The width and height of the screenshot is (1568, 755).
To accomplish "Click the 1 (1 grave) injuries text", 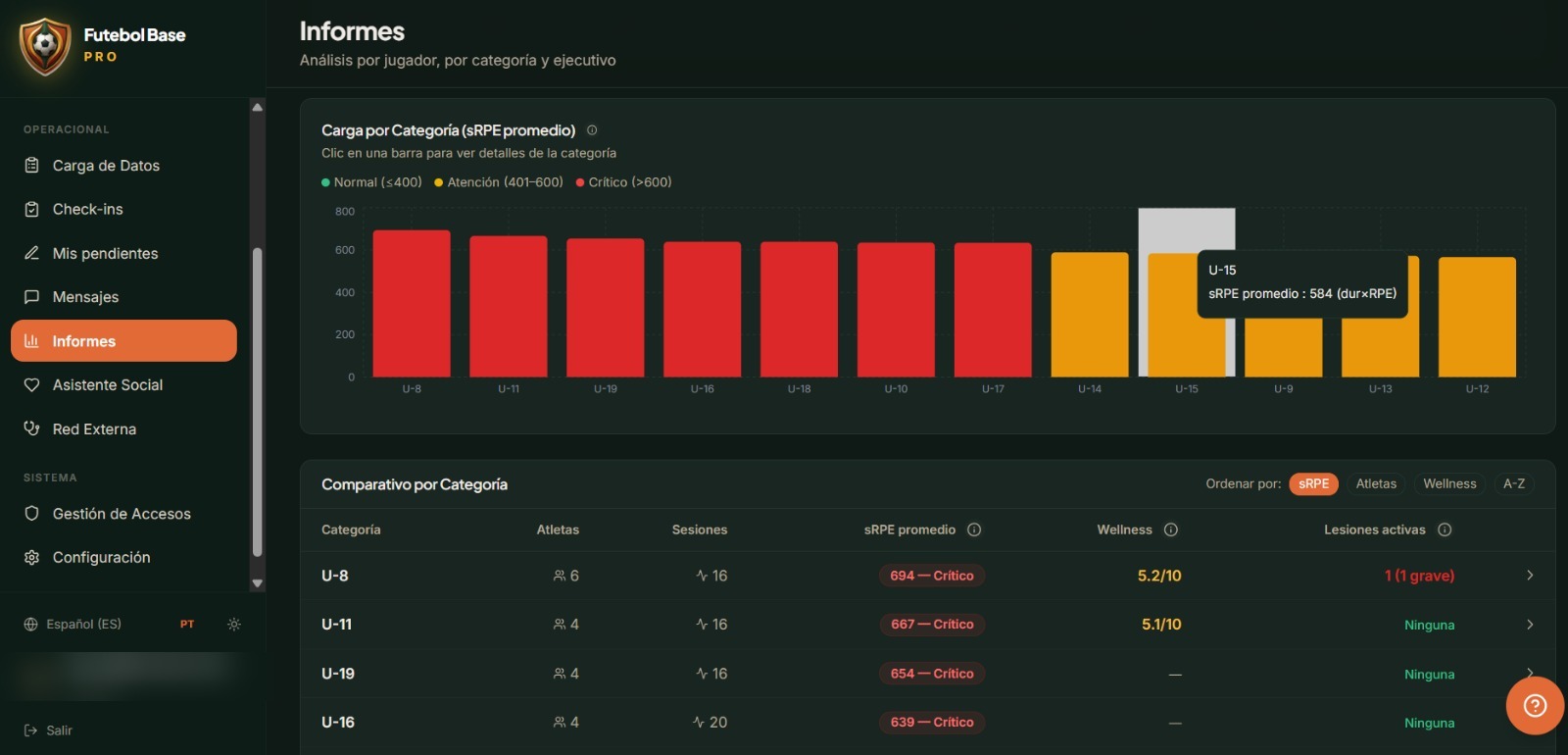I will [x=1419, y=576].
